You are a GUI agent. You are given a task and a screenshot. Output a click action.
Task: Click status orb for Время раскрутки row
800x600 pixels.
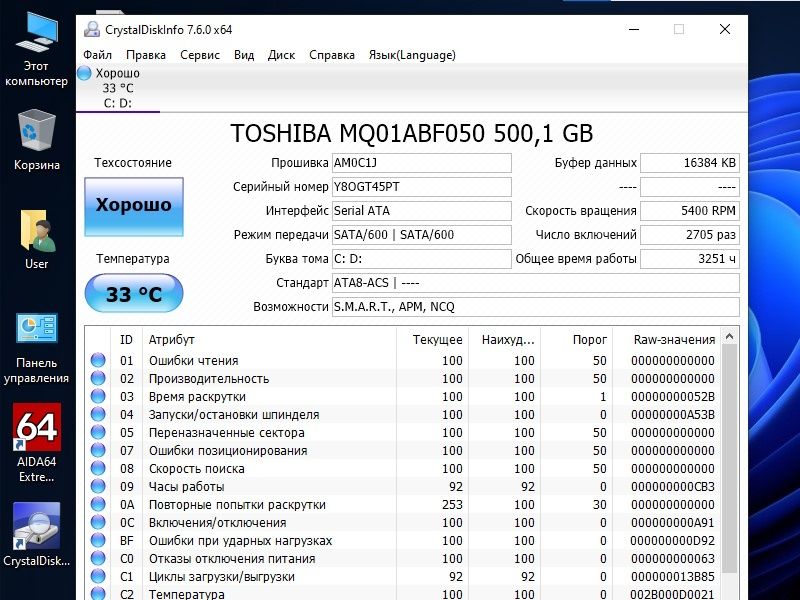click(x=98, y=396)
